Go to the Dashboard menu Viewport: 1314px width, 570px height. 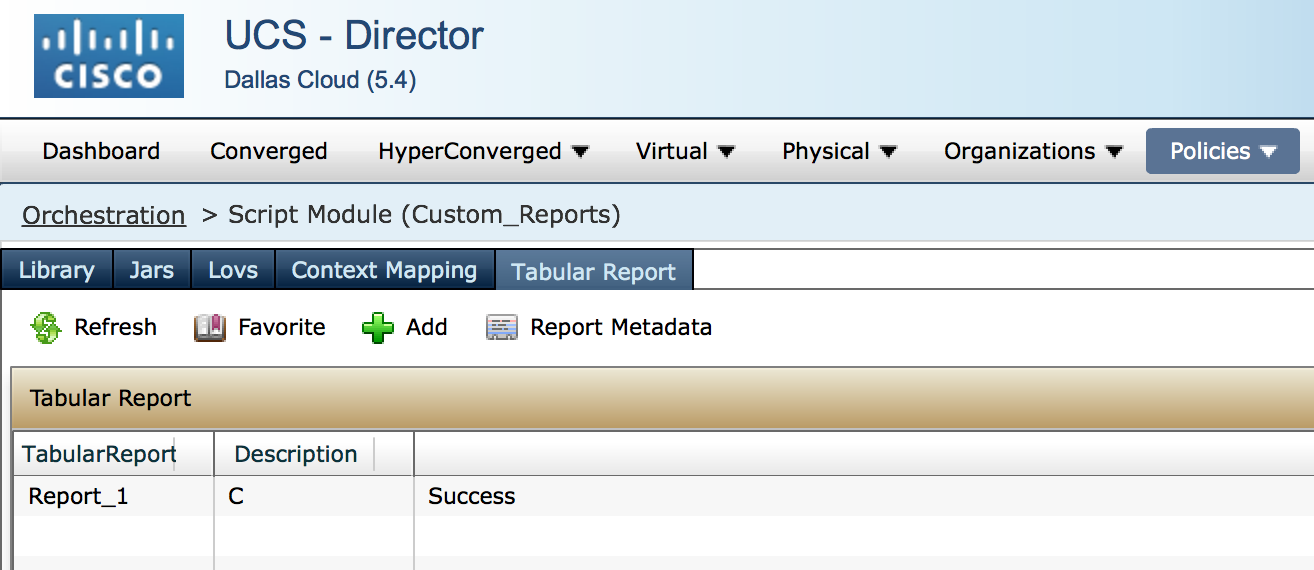click(101, 151)
